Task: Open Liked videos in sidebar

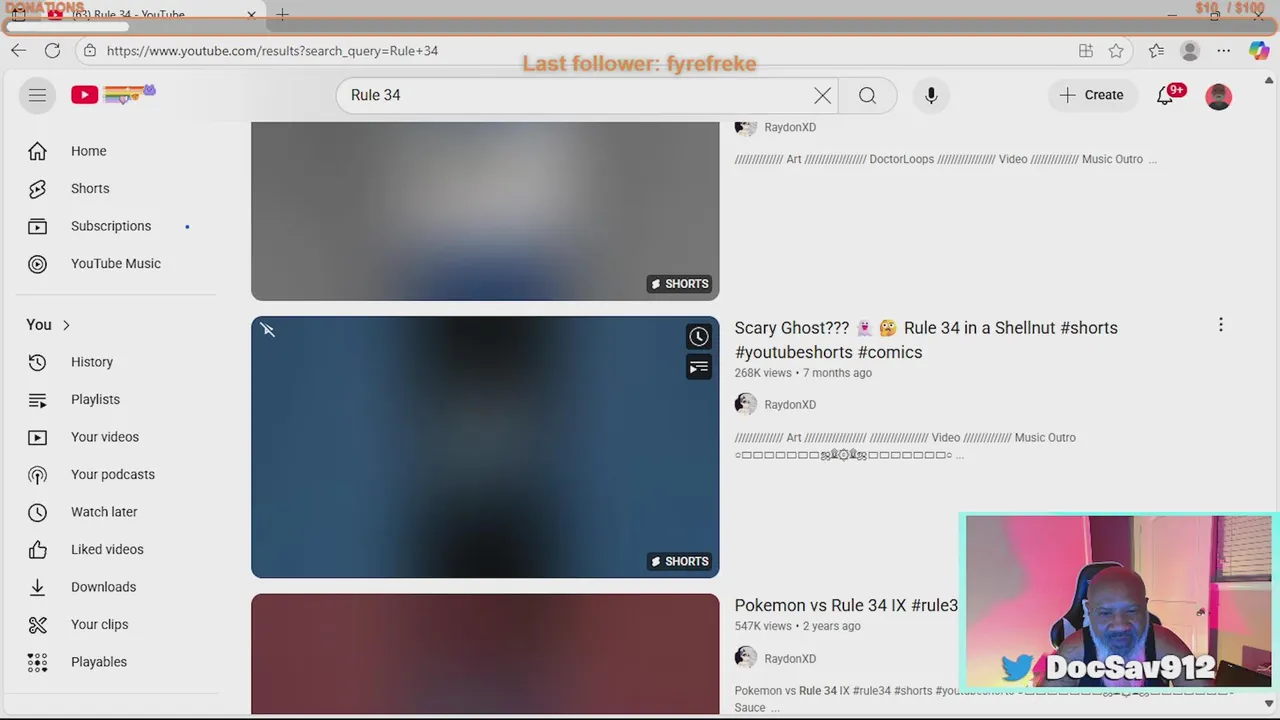Action: (116, 549)
